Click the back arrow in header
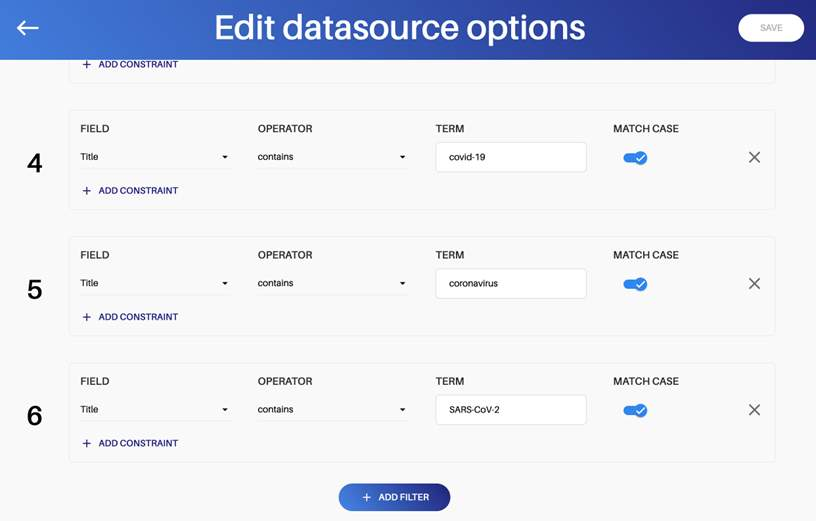The width and height of the screenshot is (816, 521). tap(28, 28)
